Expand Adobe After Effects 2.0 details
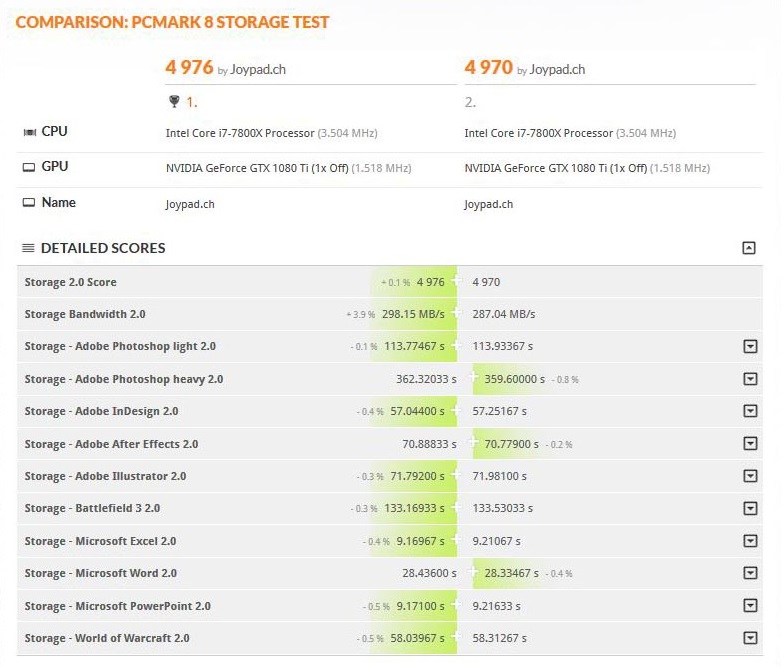The image size is (784, 669). click(x=750, y=444)
